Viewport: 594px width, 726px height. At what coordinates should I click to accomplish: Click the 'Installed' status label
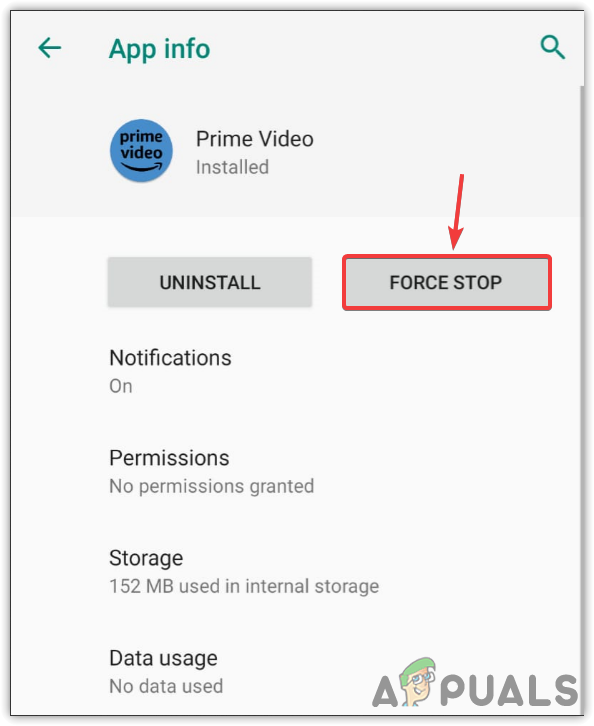click(232, 167)
